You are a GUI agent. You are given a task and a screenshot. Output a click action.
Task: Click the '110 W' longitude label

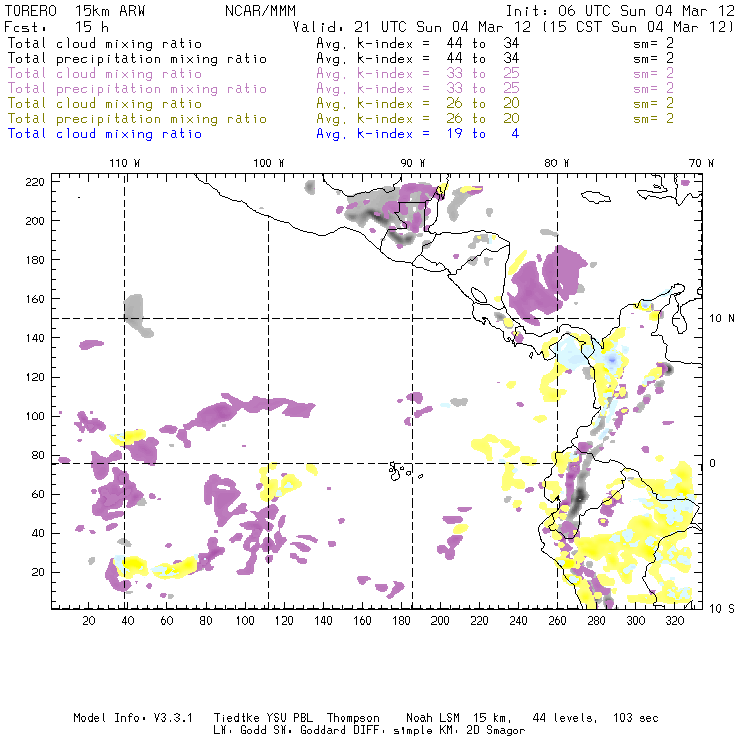click(125, 163)
